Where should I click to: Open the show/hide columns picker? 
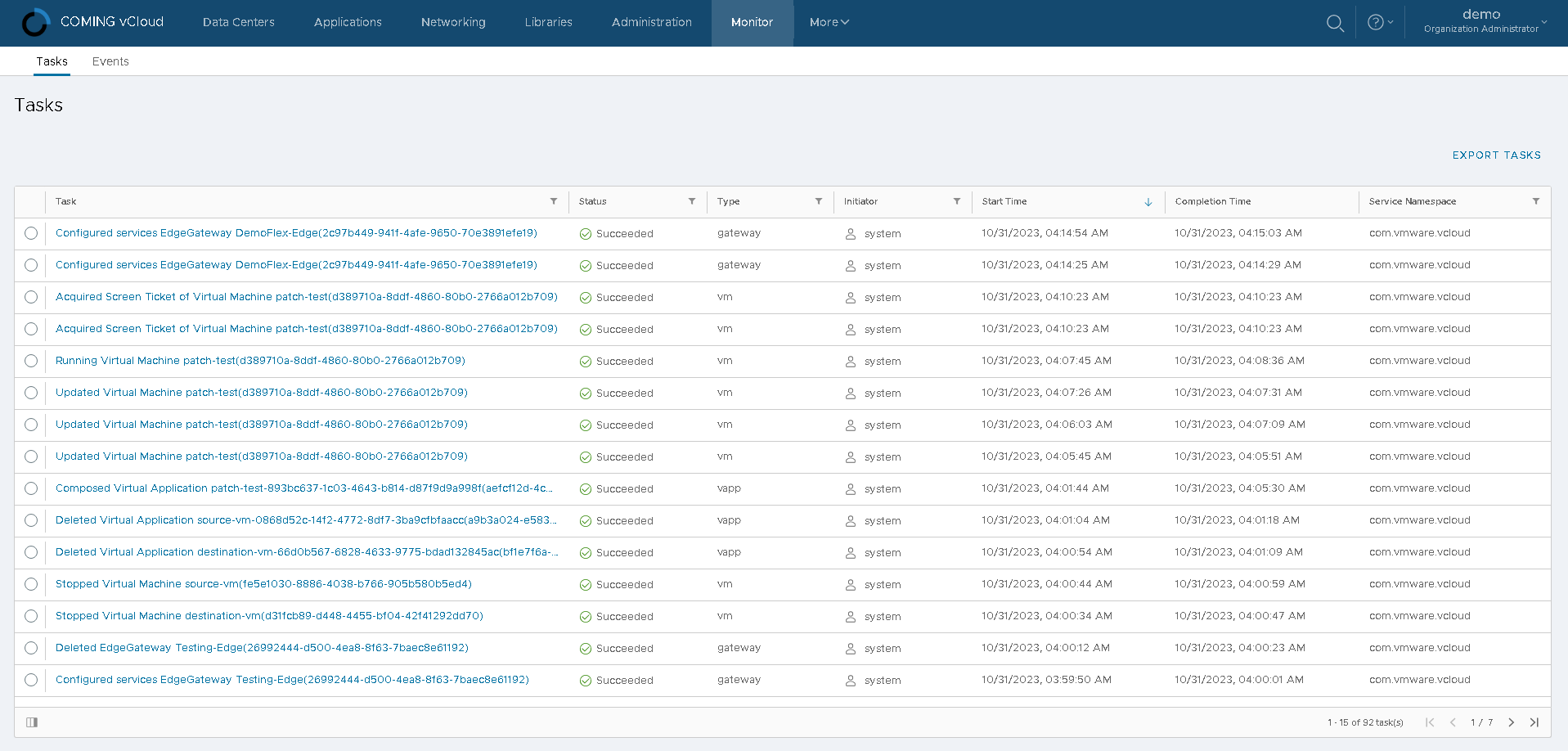pos(32,722)
